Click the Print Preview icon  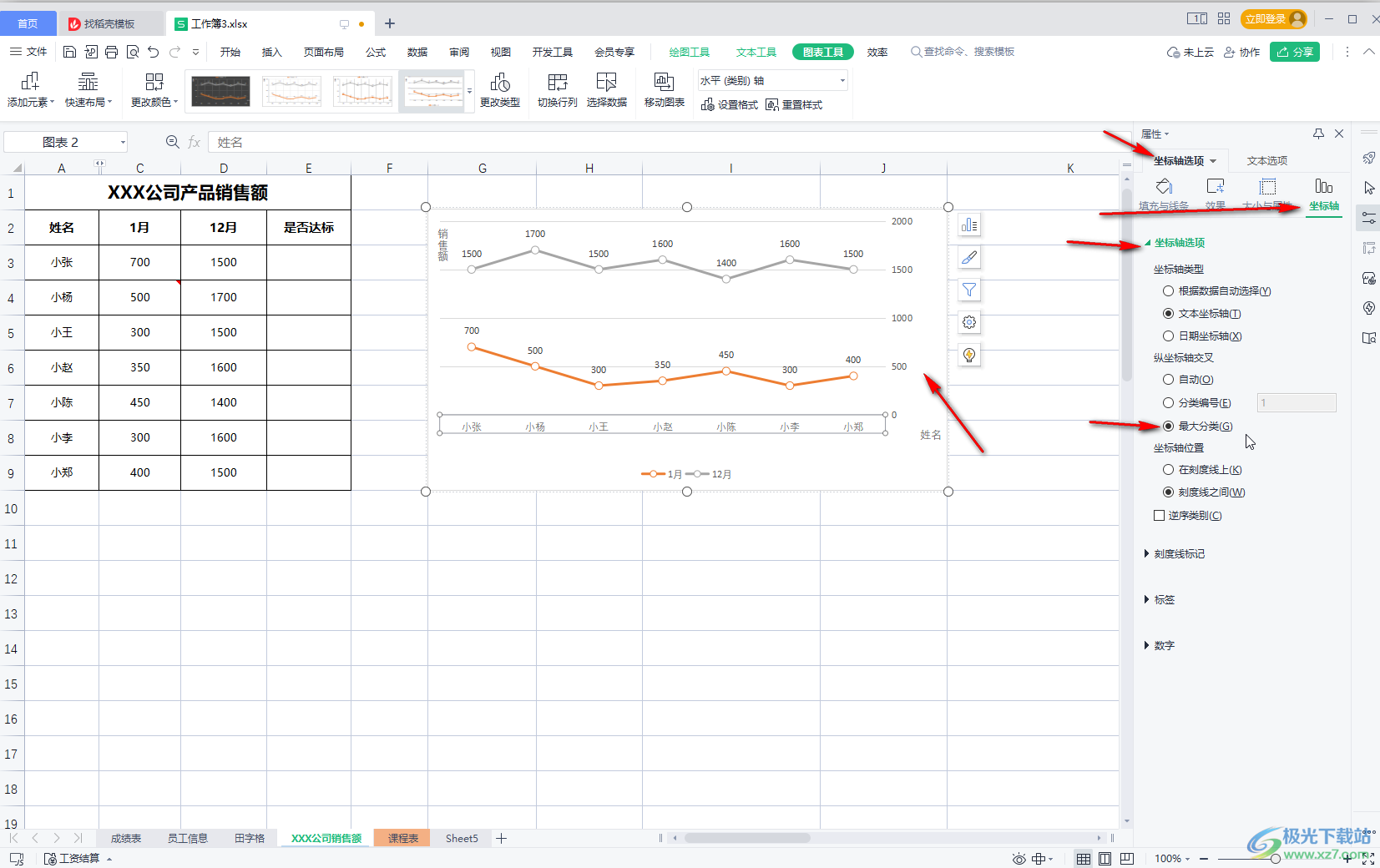tap(133, 52)
